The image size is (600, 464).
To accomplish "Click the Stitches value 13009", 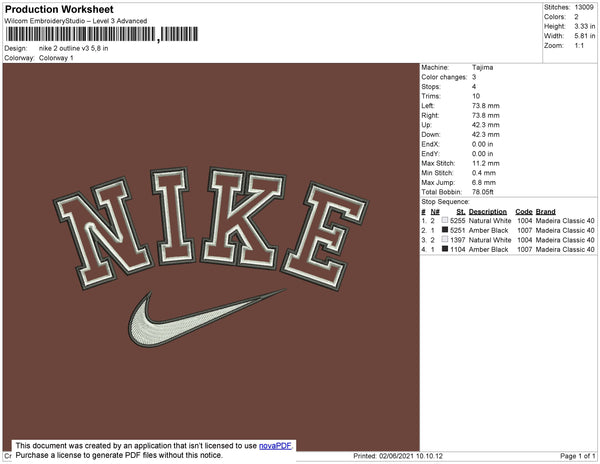I will click(x=584, y=7).
